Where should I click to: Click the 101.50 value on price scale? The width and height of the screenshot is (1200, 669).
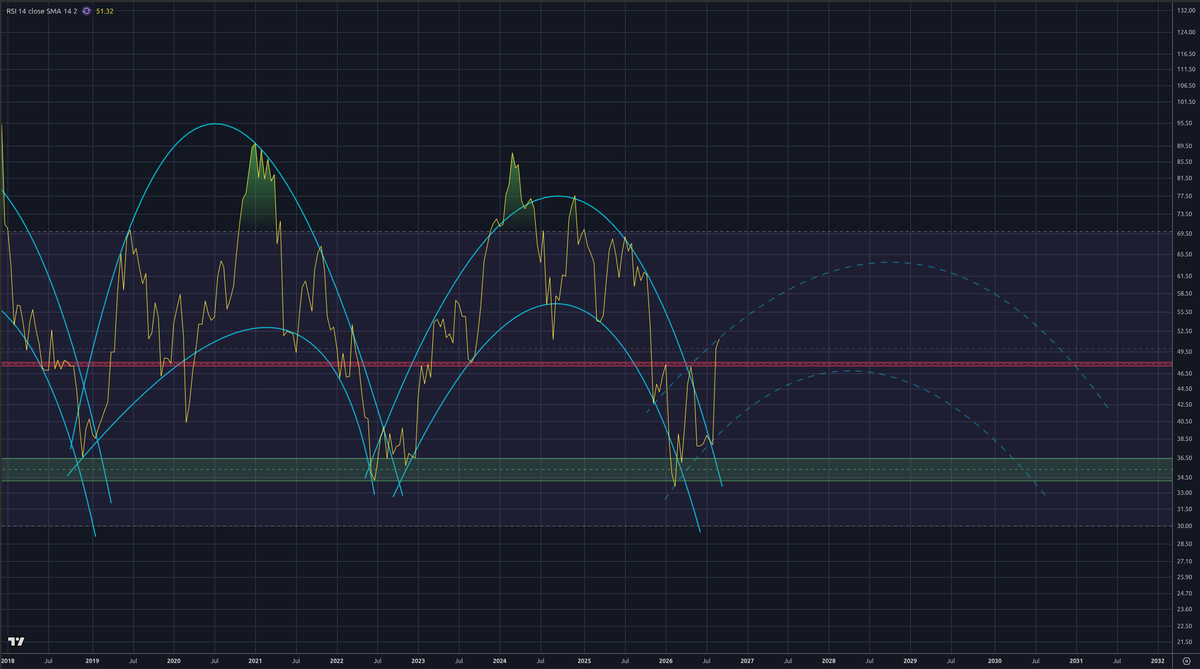click(1186, 101)
